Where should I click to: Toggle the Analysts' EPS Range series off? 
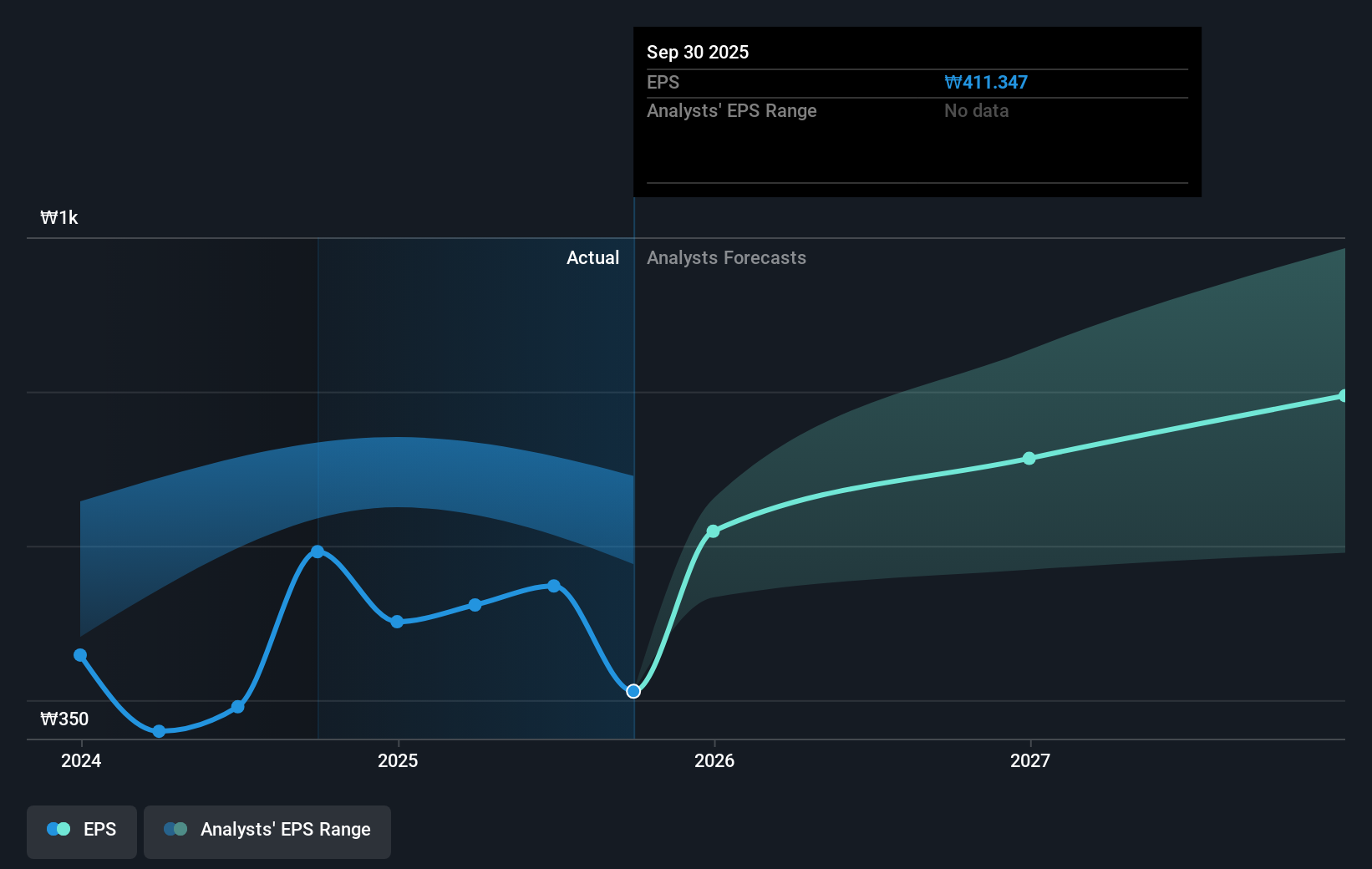pos(267,830)
